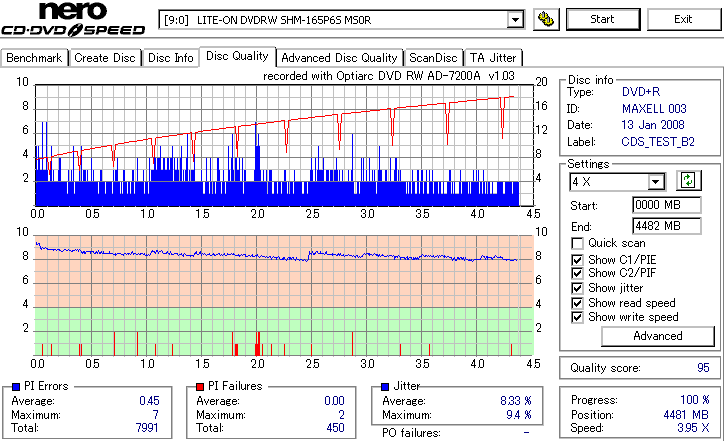Image resolution: width=724 pixels, height=441 pixels.
Task: Click PI Errors average 0.45
Action: pyautogui.click(x=150, y=401)
